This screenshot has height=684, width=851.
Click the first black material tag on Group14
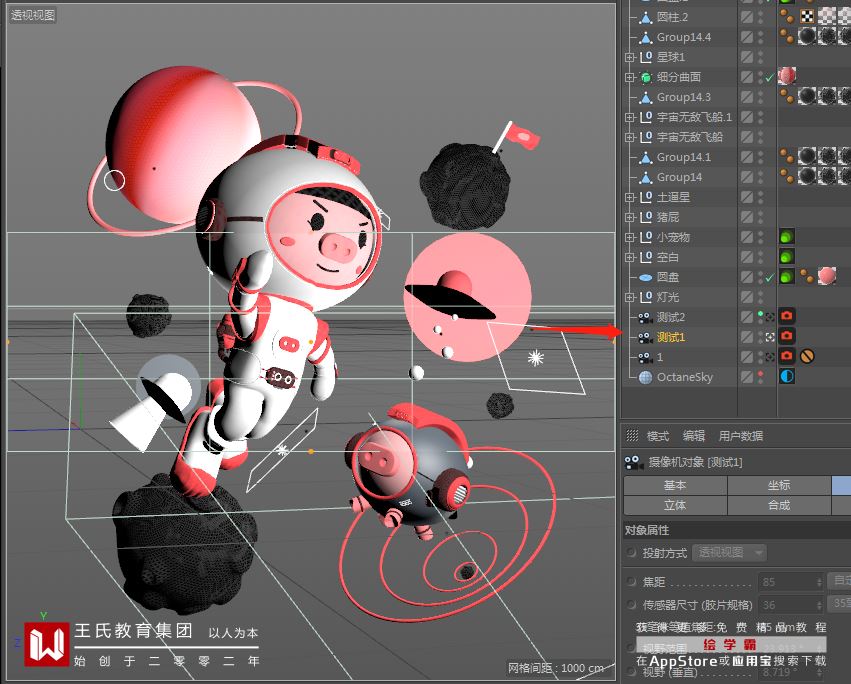(807, 176)
